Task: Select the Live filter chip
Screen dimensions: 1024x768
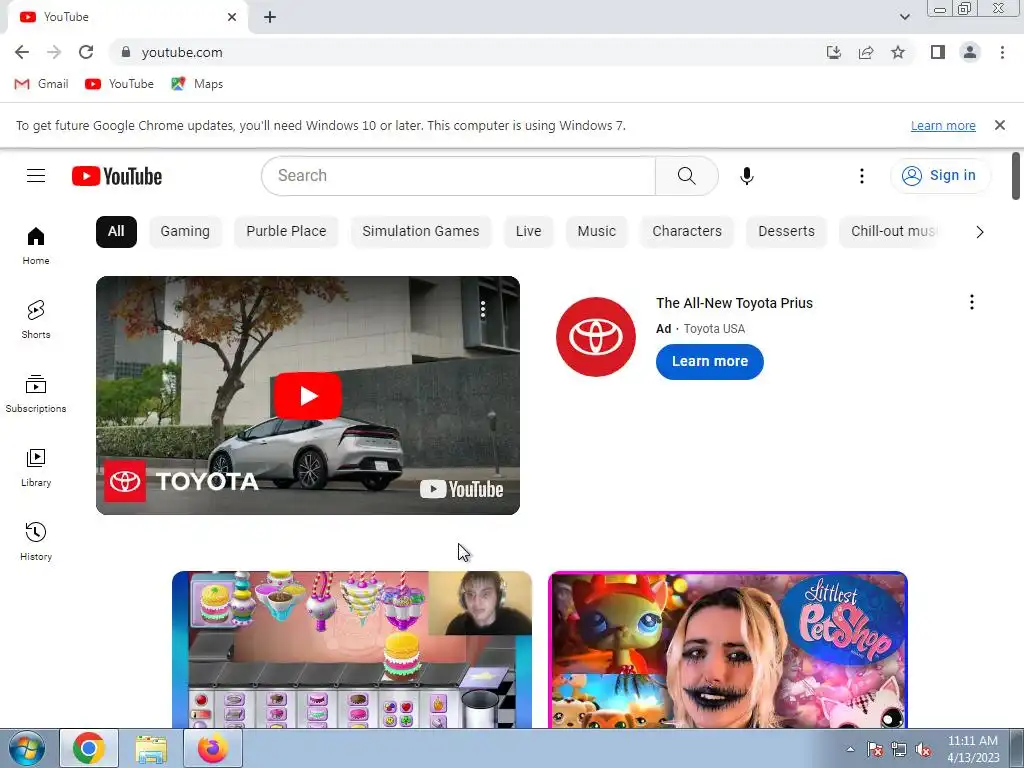Action: [x=528, y=232]
